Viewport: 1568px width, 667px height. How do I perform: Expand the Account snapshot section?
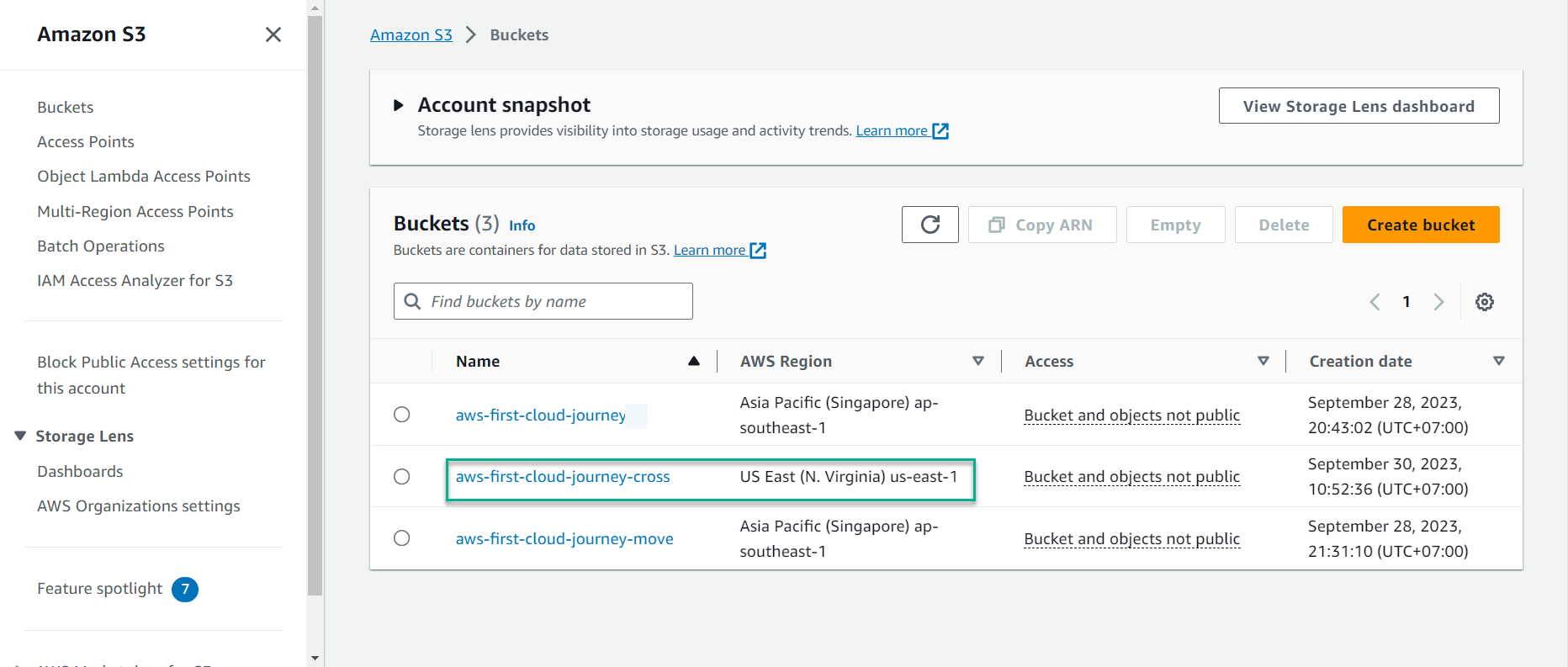[x=399, y=105]
